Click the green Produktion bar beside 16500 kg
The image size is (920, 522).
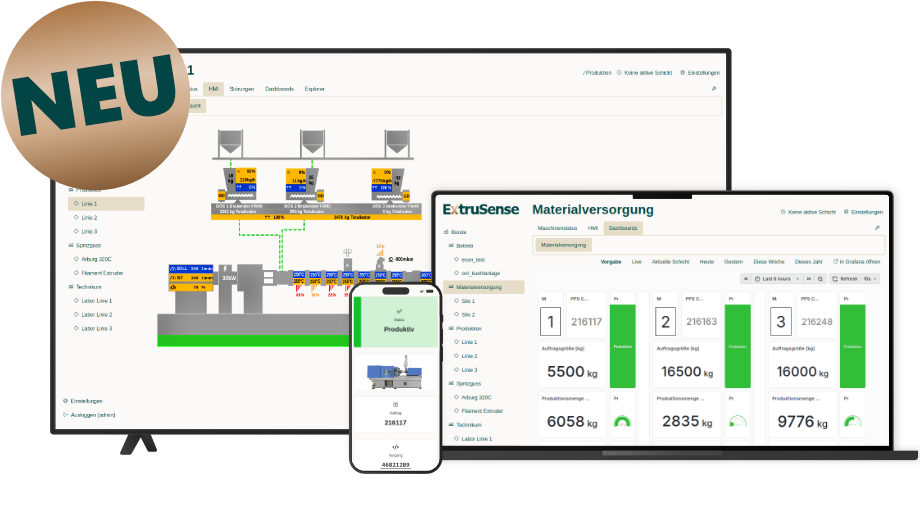point(738,346)
